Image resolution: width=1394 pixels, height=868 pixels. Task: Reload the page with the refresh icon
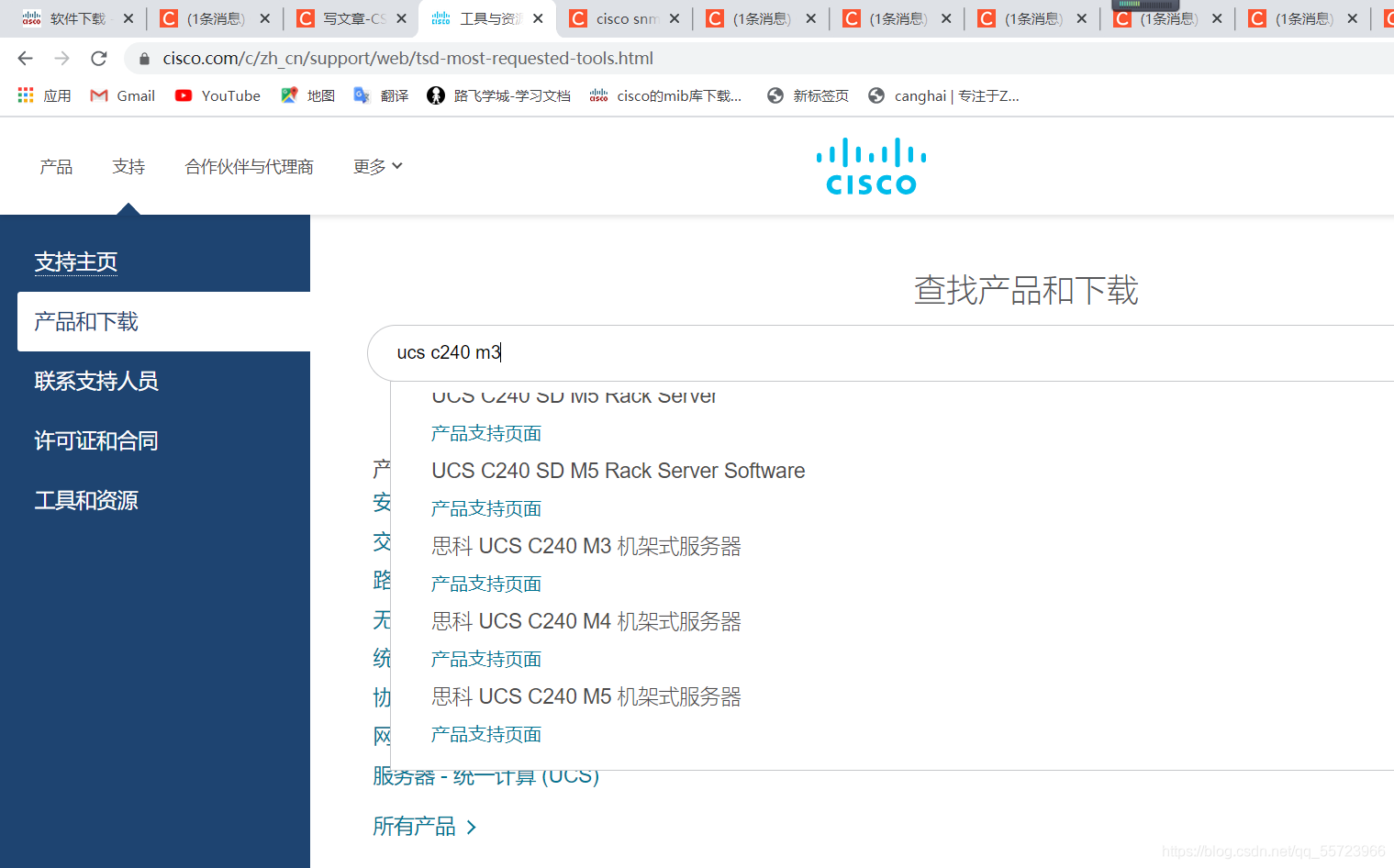click(x=99, y=59)
